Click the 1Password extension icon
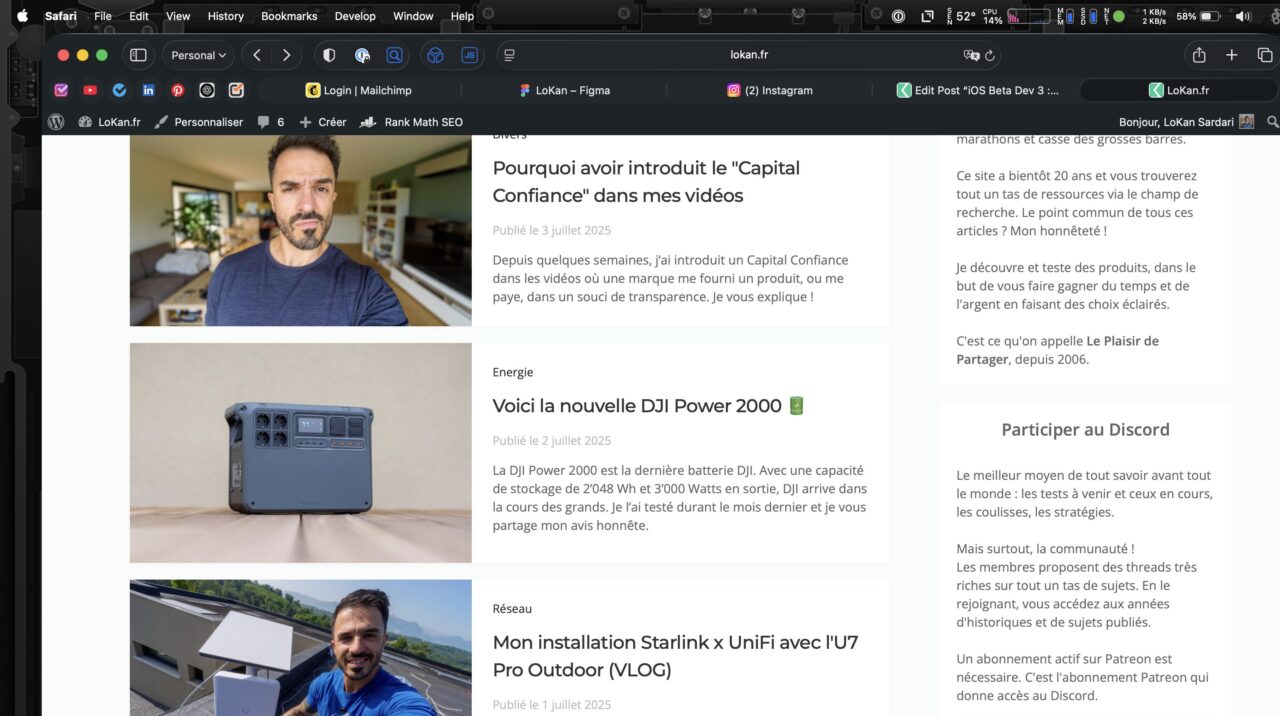Viewport: 1280px width, 716px height. click(362, 55)
